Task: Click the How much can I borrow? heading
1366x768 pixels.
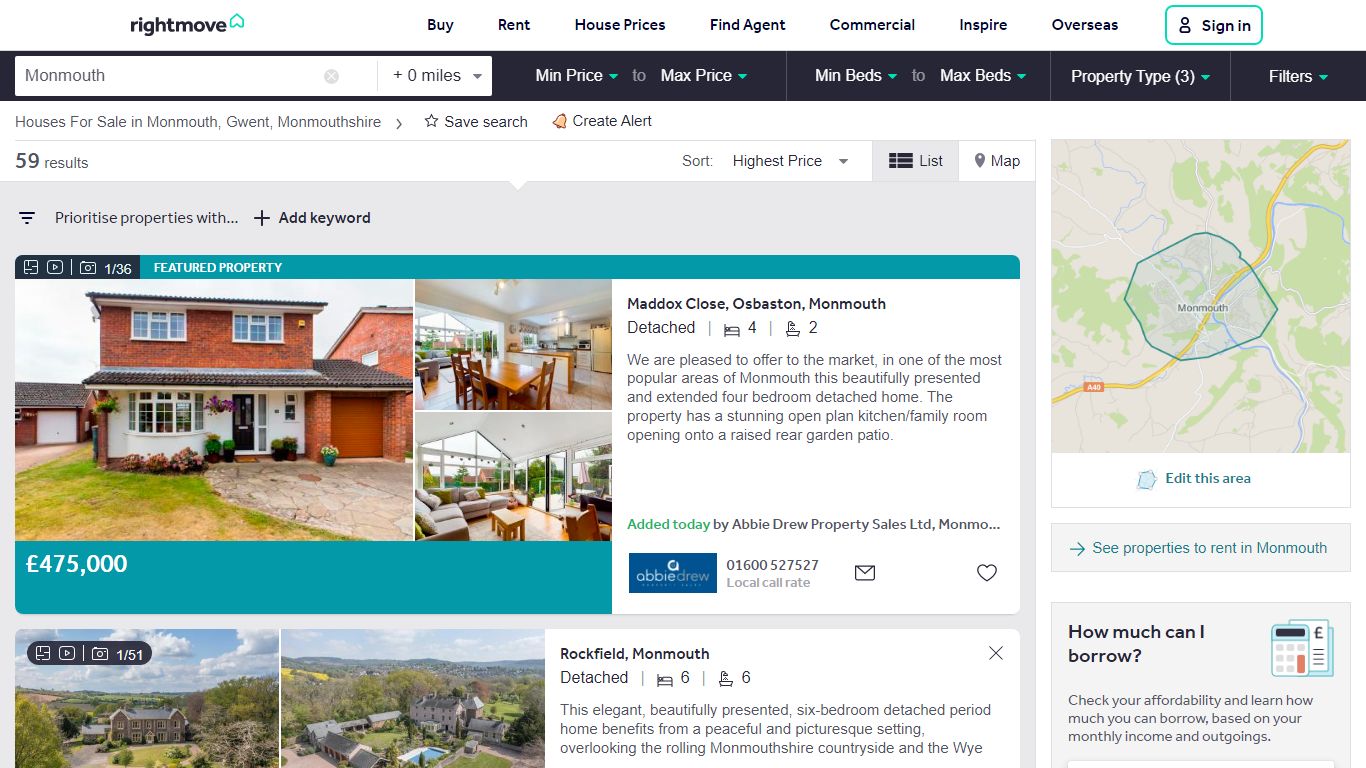Action: 1137,644
